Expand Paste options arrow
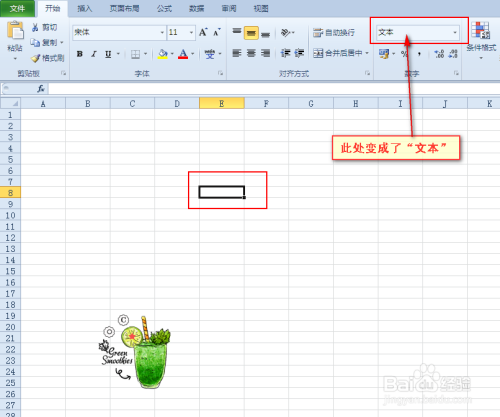This screenshot has width=500, height=417. (15, 59)
